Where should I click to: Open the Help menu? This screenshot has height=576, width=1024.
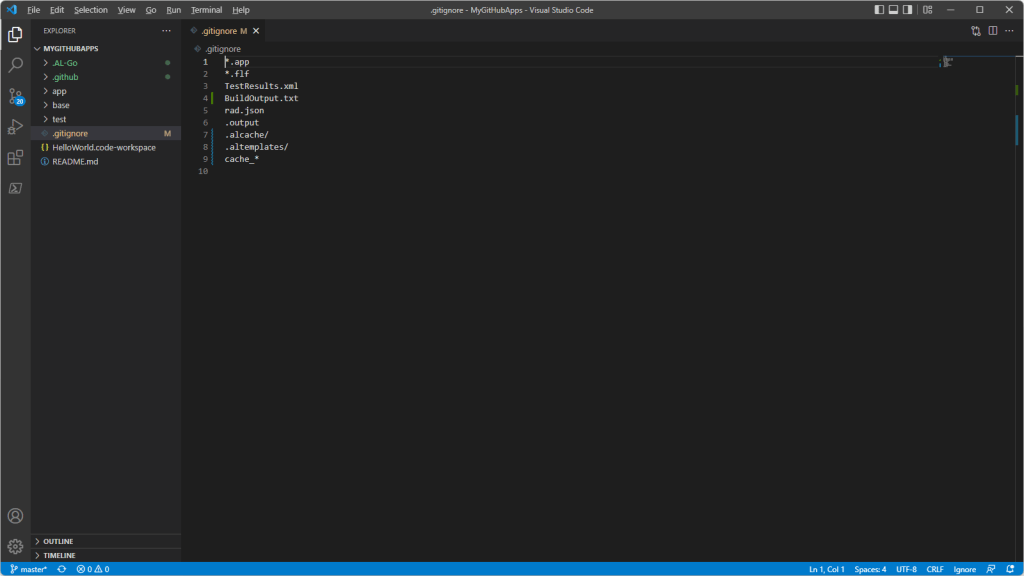pos(241,10)
